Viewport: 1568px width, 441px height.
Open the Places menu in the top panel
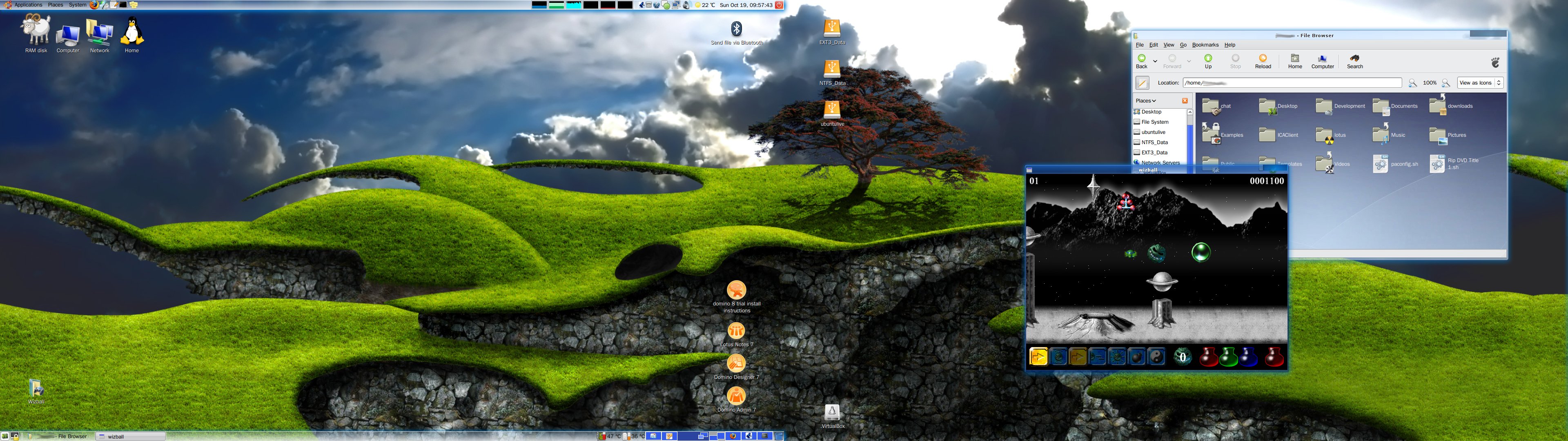pyautogui.click(x=56, y=5)
